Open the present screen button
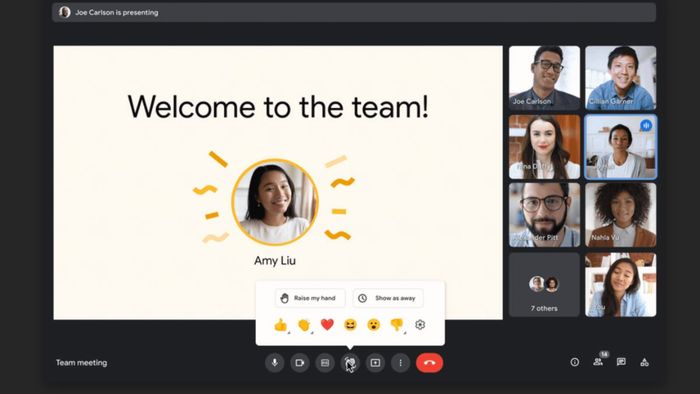Image resolution: width=700 pixels, height=394 pixels. [375, 363]
